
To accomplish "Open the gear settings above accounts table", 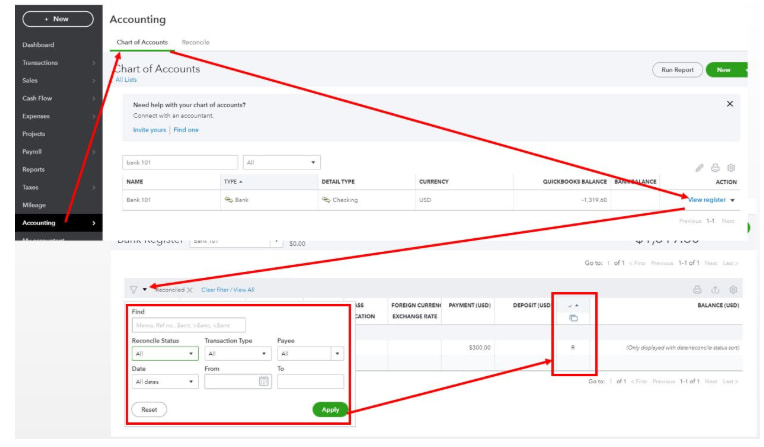I will tap(731, 168).
